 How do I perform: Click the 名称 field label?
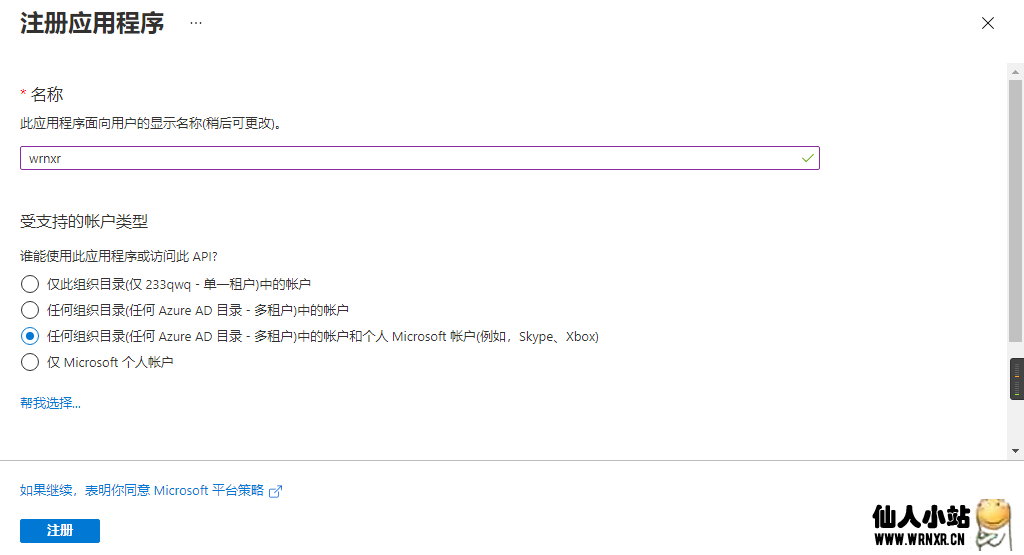[46, 95]
